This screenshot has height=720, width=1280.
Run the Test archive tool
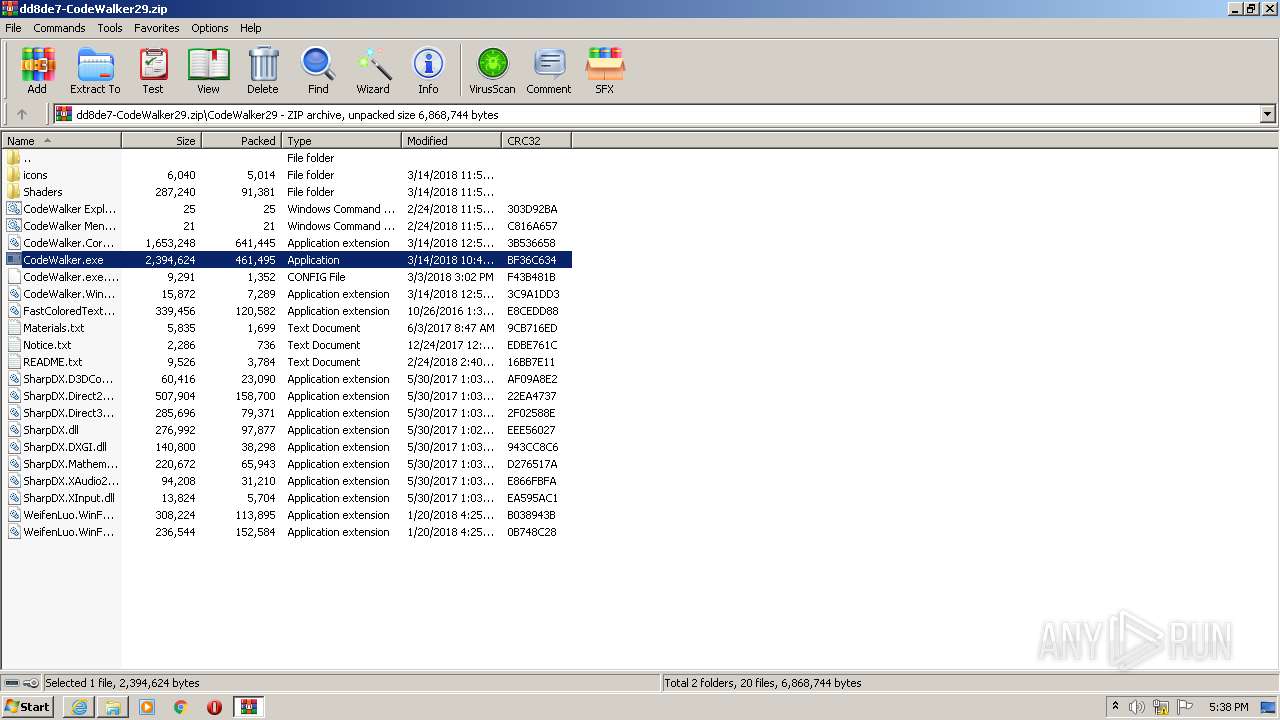point(153,70)
